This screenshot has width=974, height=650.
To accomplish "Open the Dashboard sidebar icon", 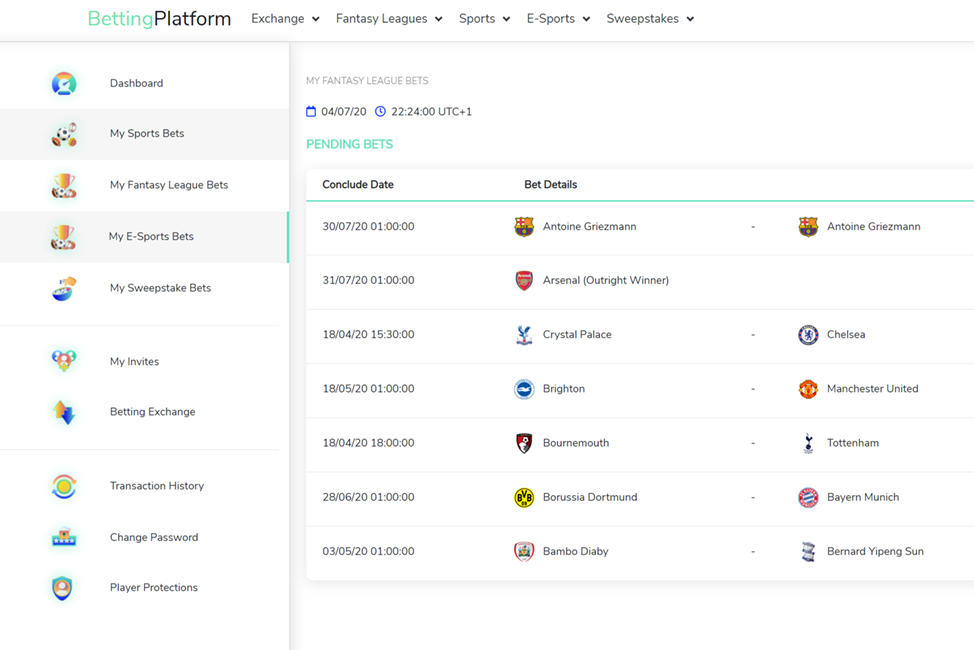I will pos(63,83).
